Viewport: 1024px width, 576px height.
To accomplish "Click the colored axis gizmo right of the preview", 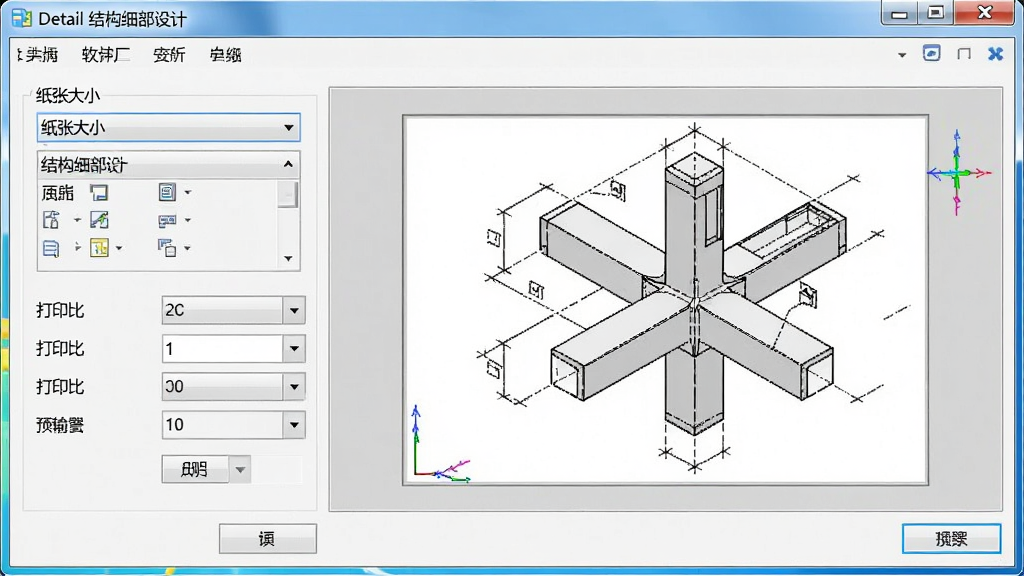I will coord(958,172).
